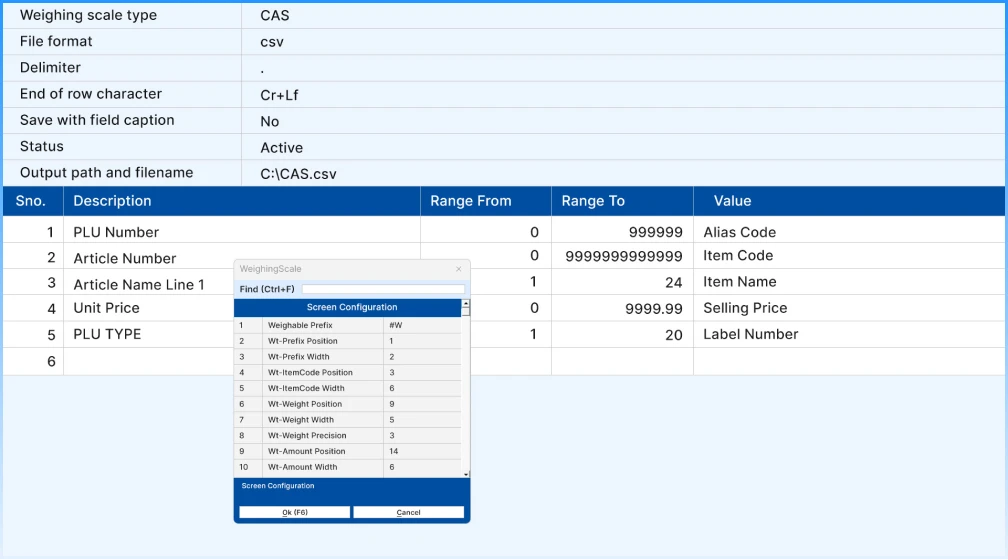The width and height of the screenshot is (1008, 560).
Task: Click the Description column header
Action: pos(242,201)
